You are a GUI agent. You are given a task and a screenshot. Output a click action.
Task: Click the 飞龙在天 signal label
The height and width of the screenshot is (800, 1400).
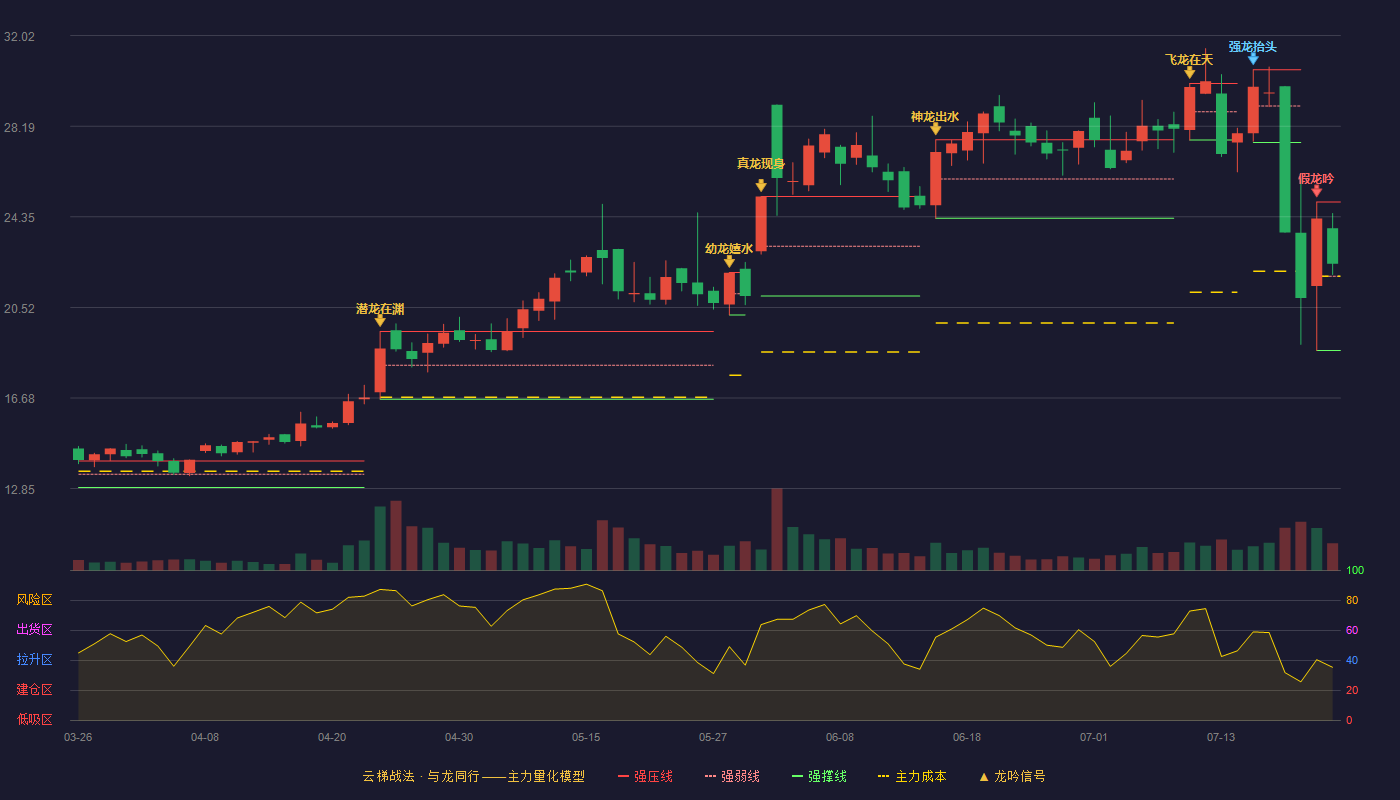click(x=1190, y=60)
